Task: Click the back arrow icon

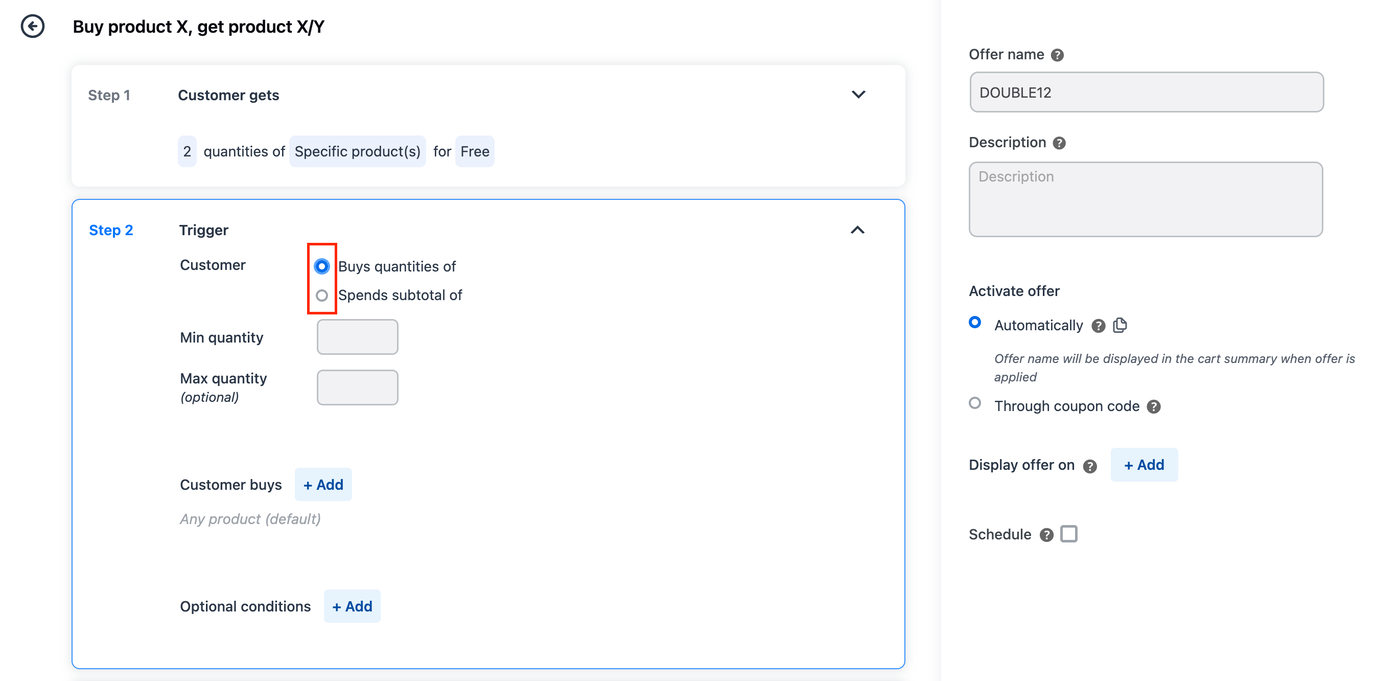Action: tap(33, 26)
